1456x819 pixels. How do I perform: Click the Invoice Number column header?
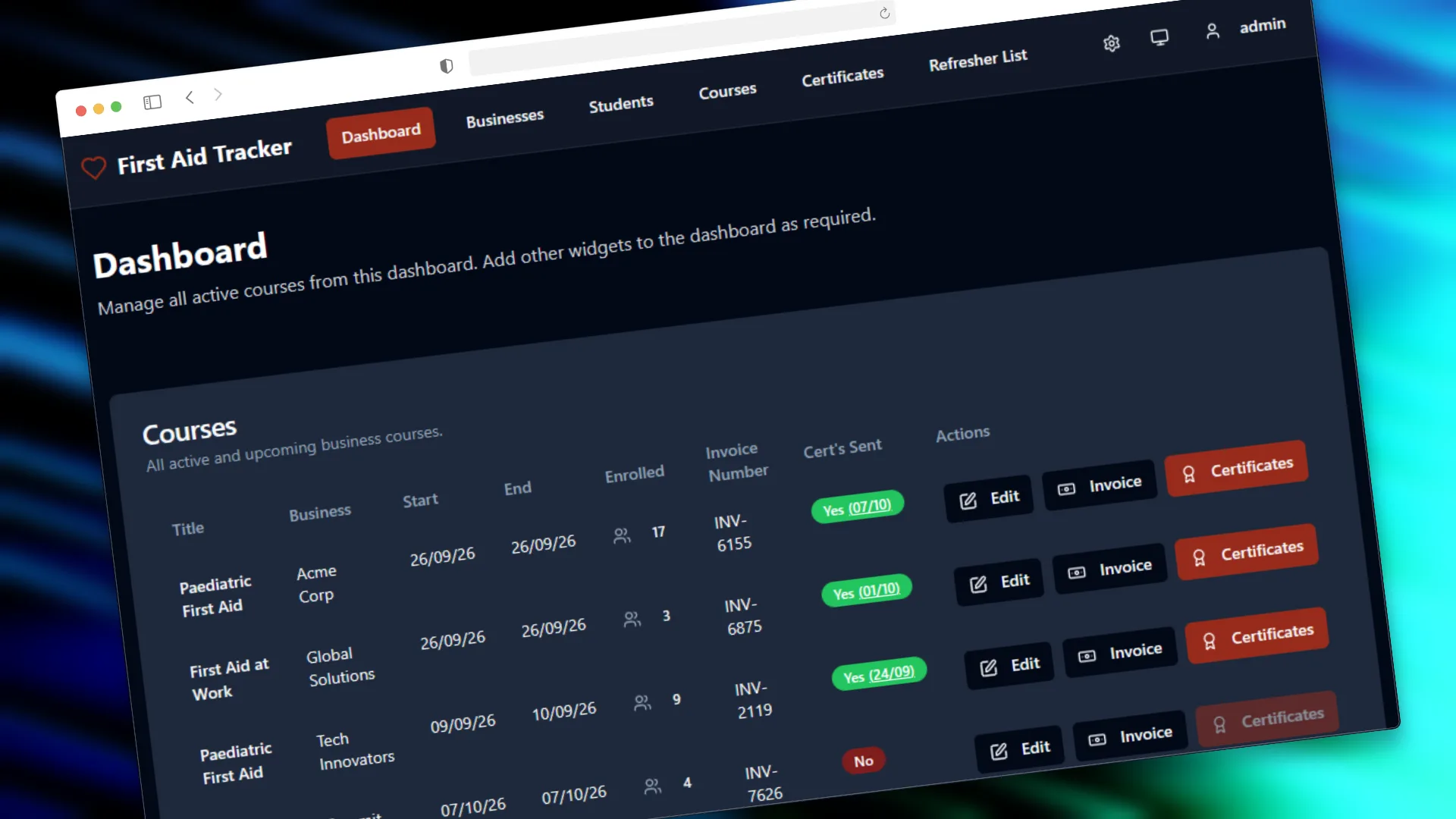point(736,462)
